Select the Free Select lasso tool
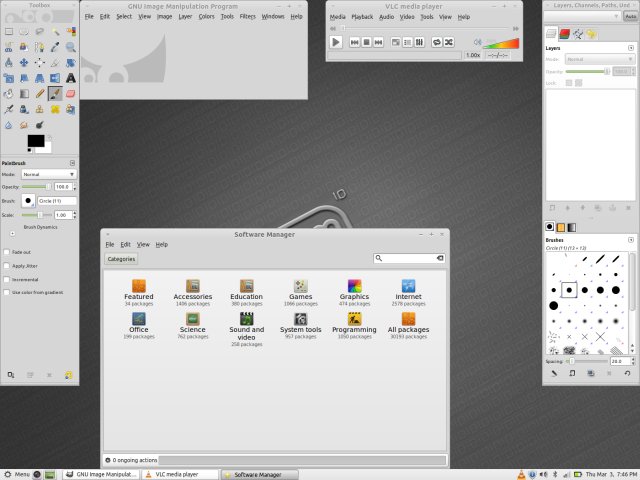This screenshot has height=480, width=640. (x=40, y=31)
